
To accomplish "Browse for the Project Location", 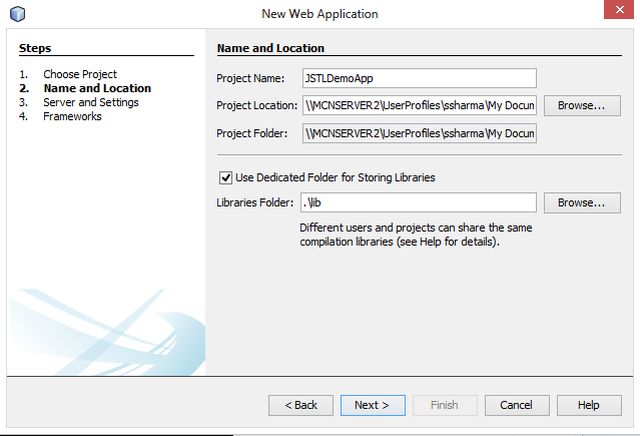I will pos(575,105).
